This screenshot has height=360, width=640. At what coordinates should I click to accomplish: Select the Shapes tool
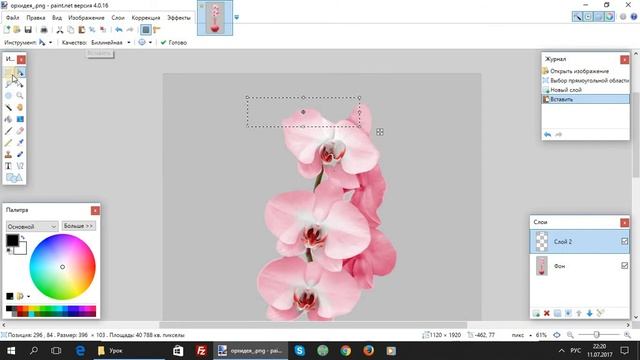coord(14,178)
